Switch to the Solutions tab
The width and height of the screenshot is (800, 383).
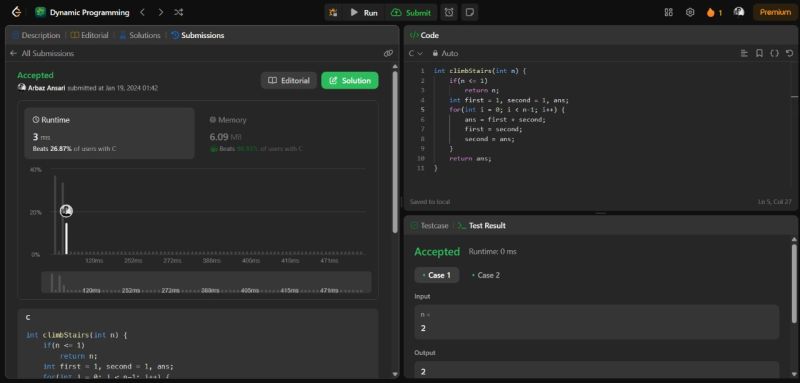coord(140,35)
